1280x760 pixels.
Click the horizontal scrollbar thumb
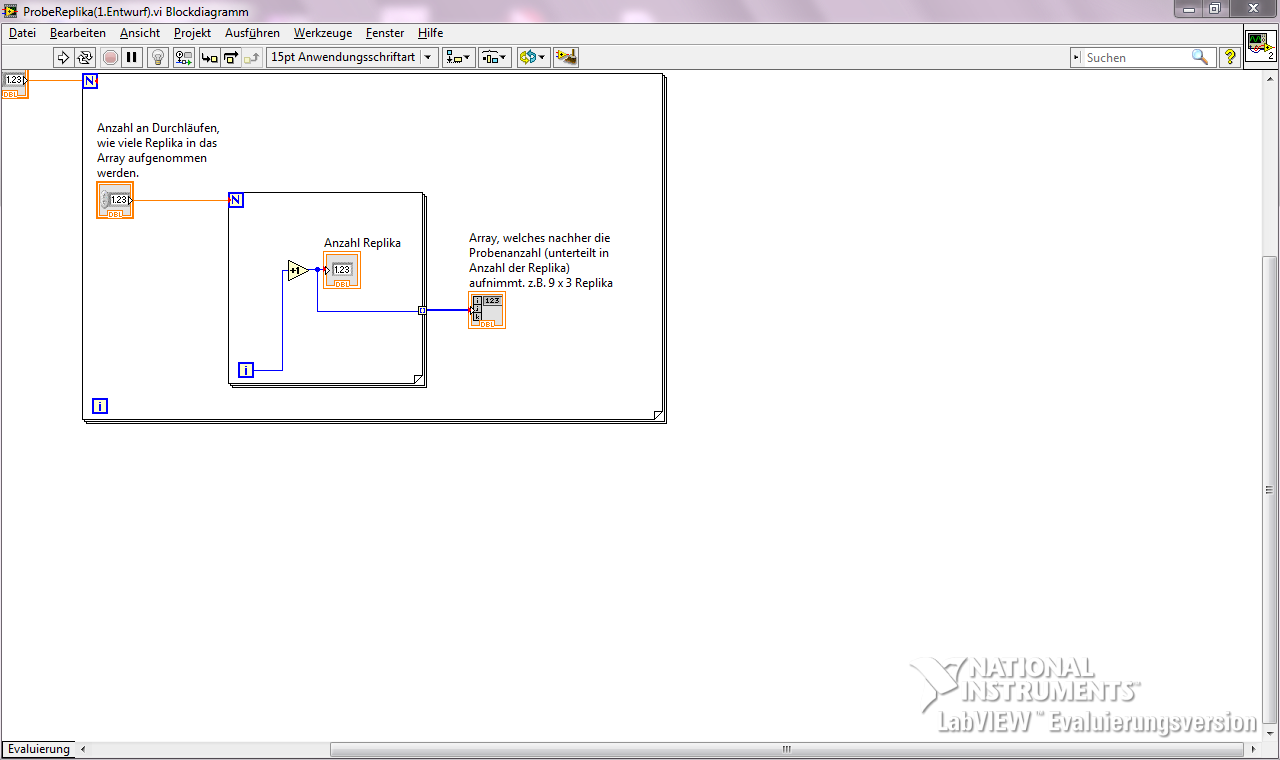coord(786,749)
